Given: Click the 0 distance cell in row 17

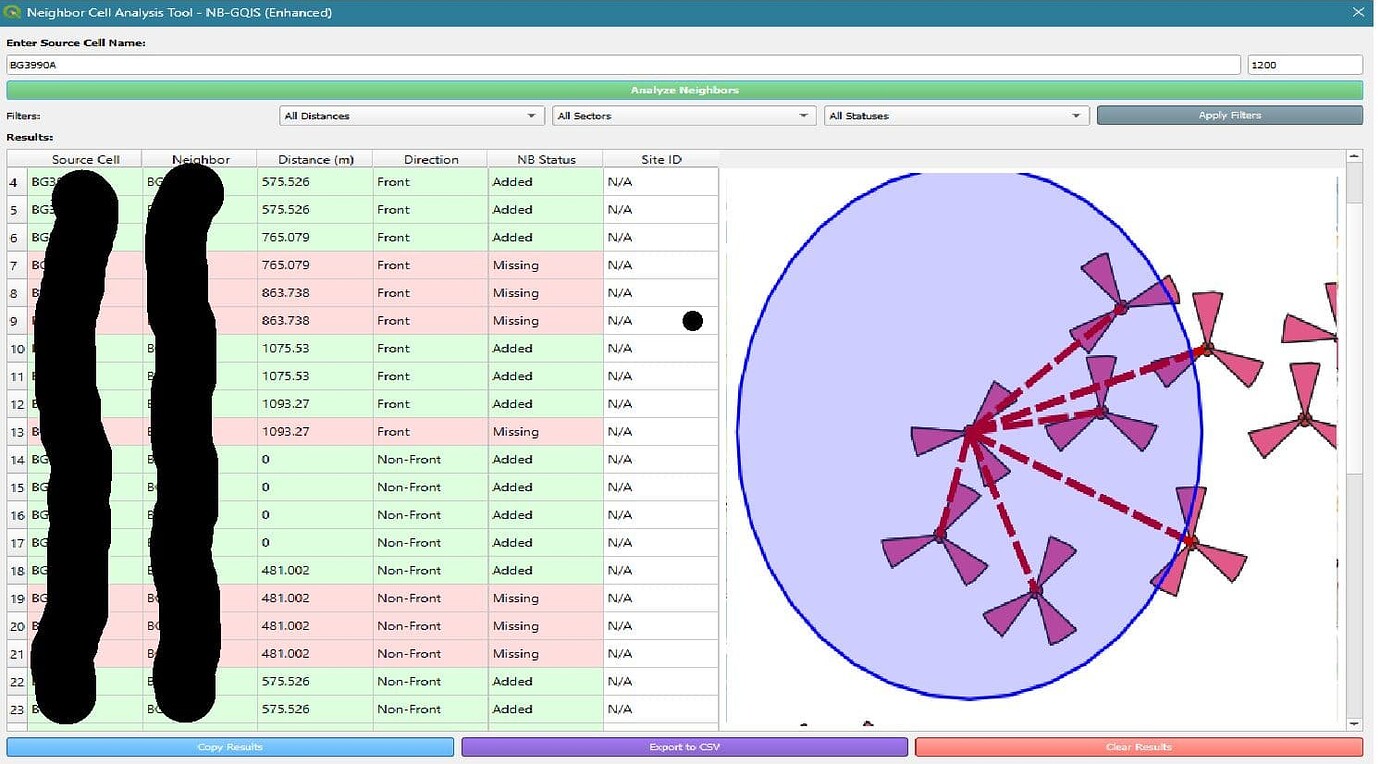Looking at the screenshot, I should (x=315, y=543).
